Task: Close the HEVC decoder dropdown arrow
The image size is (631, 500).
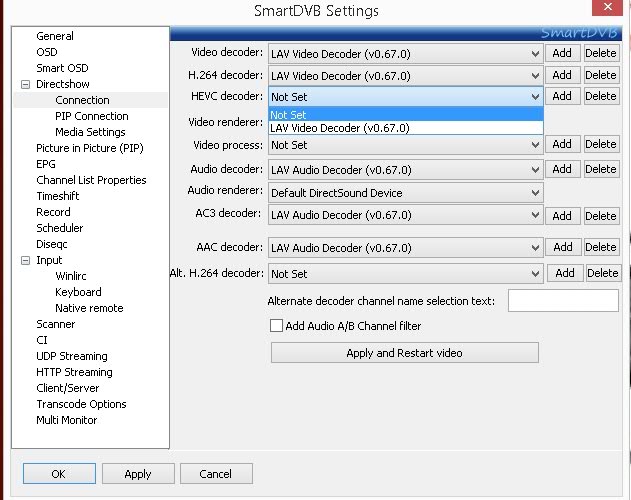Action: tap(535, 97)
